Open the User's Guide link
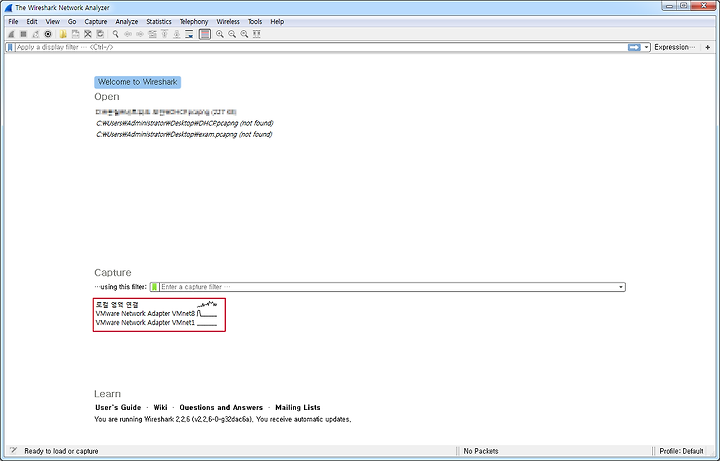This screenshot has height=461, width=720. [118, 407]
